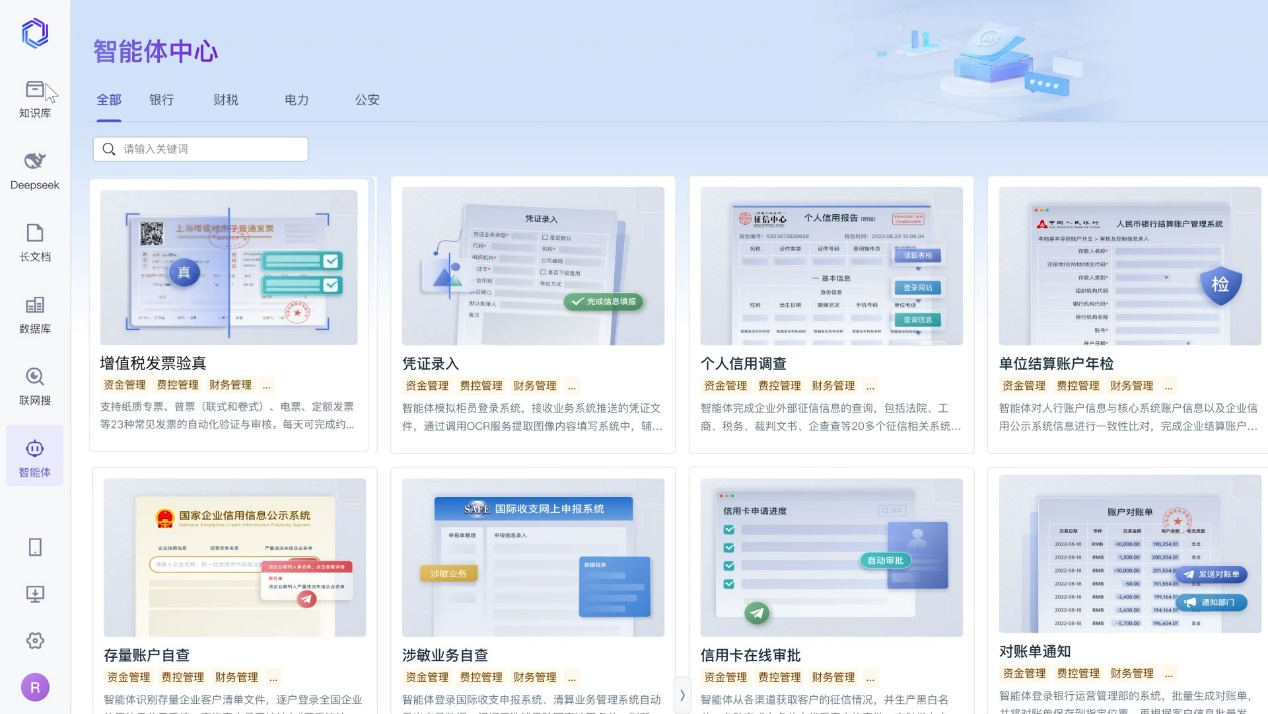Viewport: 1268px width, 714px height.
Task: Open the 知识库 section in sidebar
Action: [34, 96]
